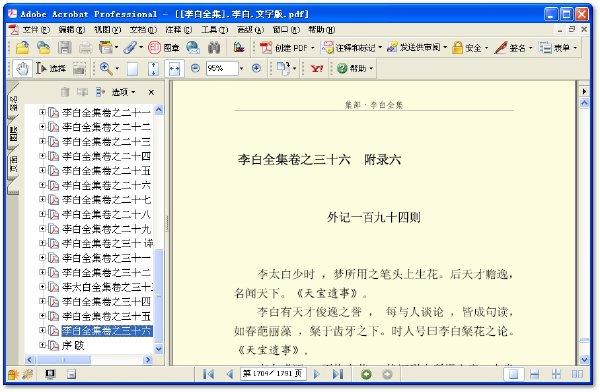The width and height of the screenshot is (600, 392).
Task: Click the Print icon
Action: (85, 47)
